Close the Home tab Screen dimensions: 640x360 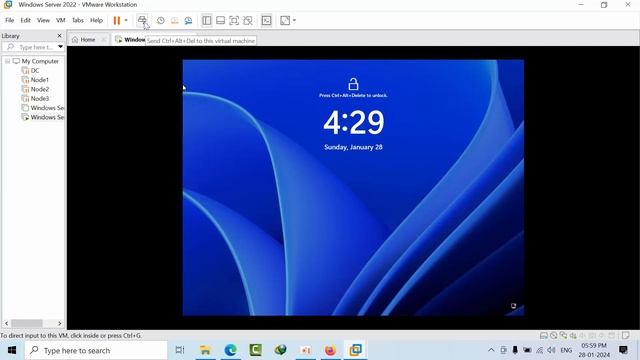pos(104,40)
